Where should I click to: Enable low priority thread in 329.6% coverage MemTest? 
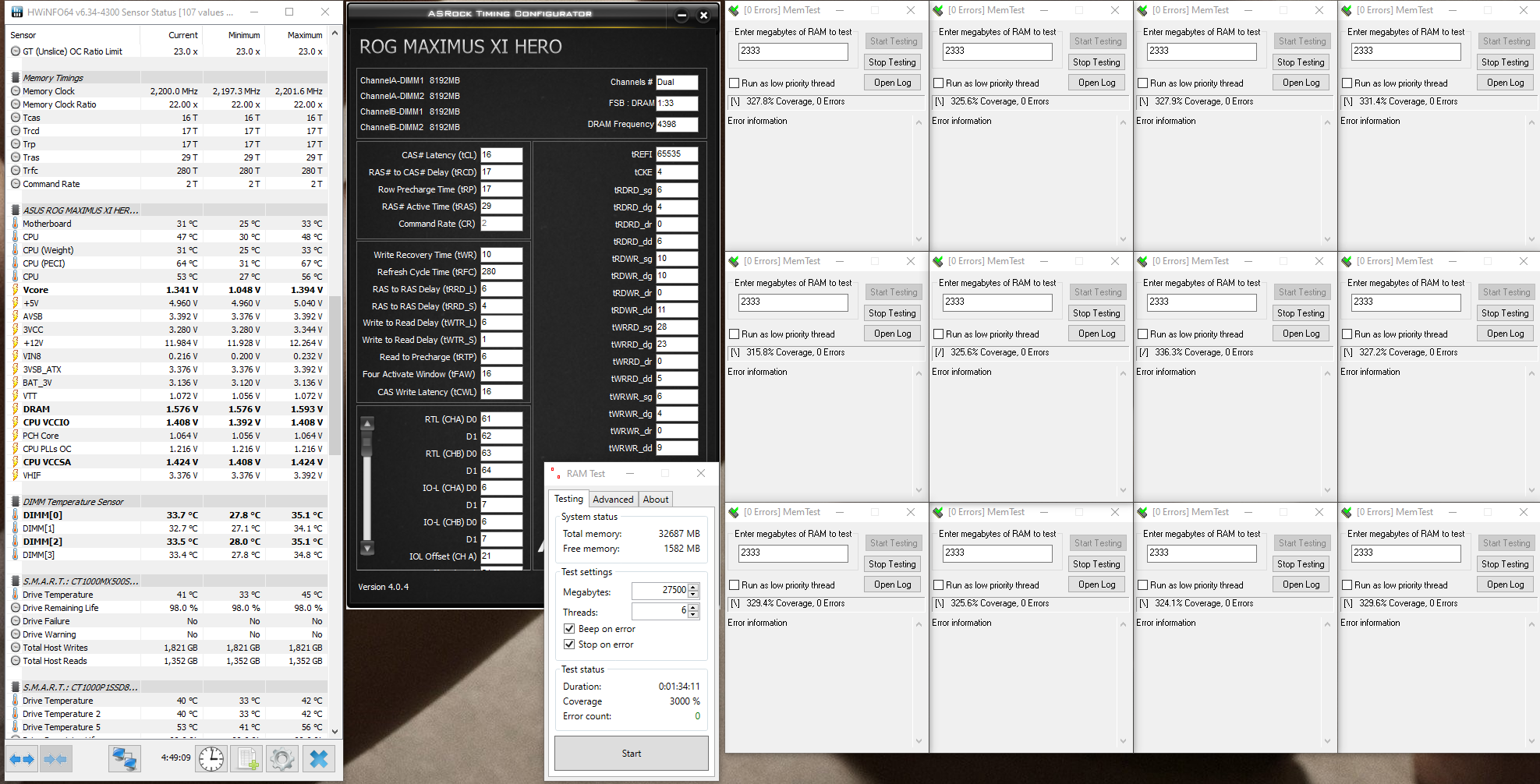coord(1347,585)
